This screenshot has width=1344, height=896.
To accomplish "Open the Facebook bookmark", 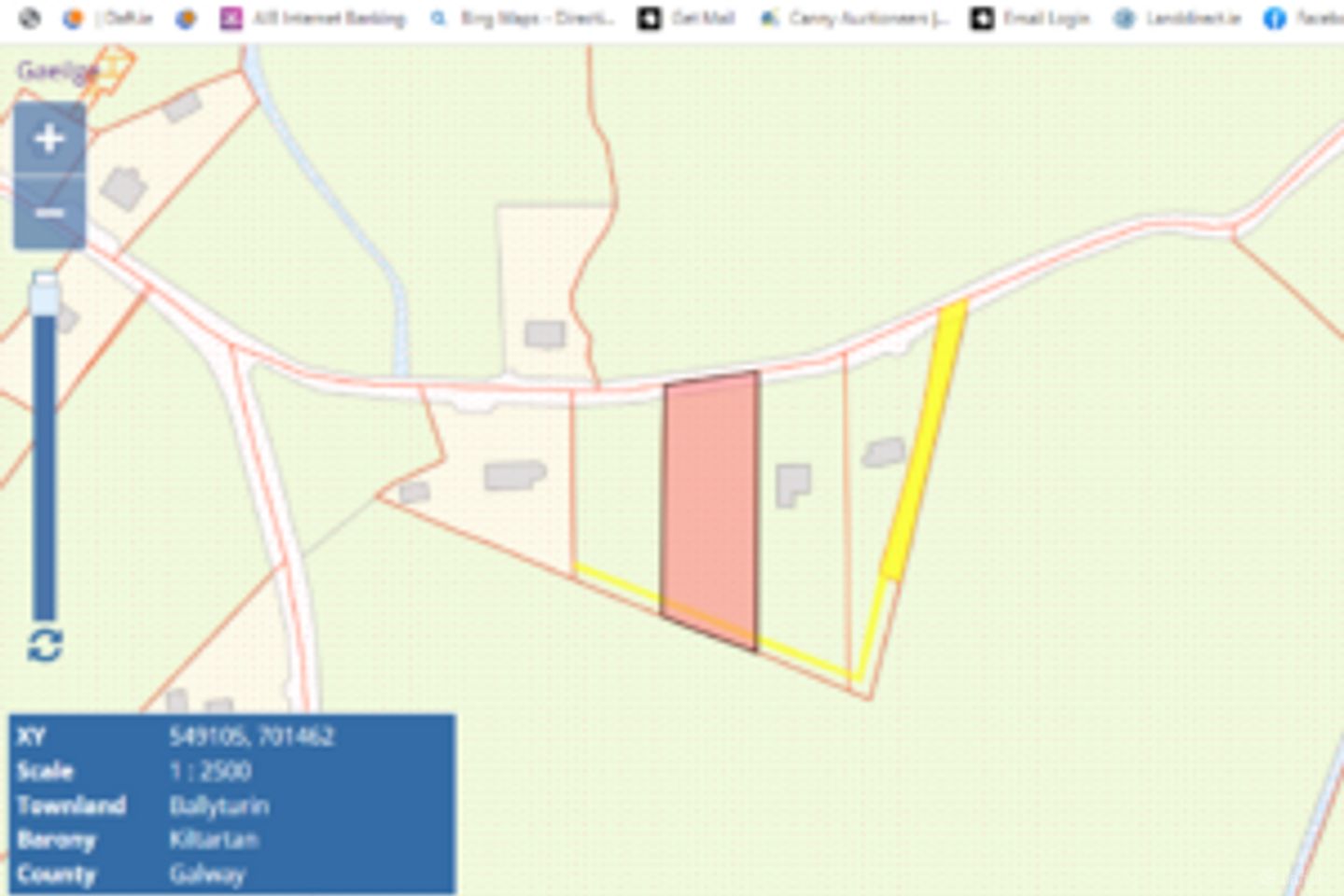I will (x=1302, y=19).
